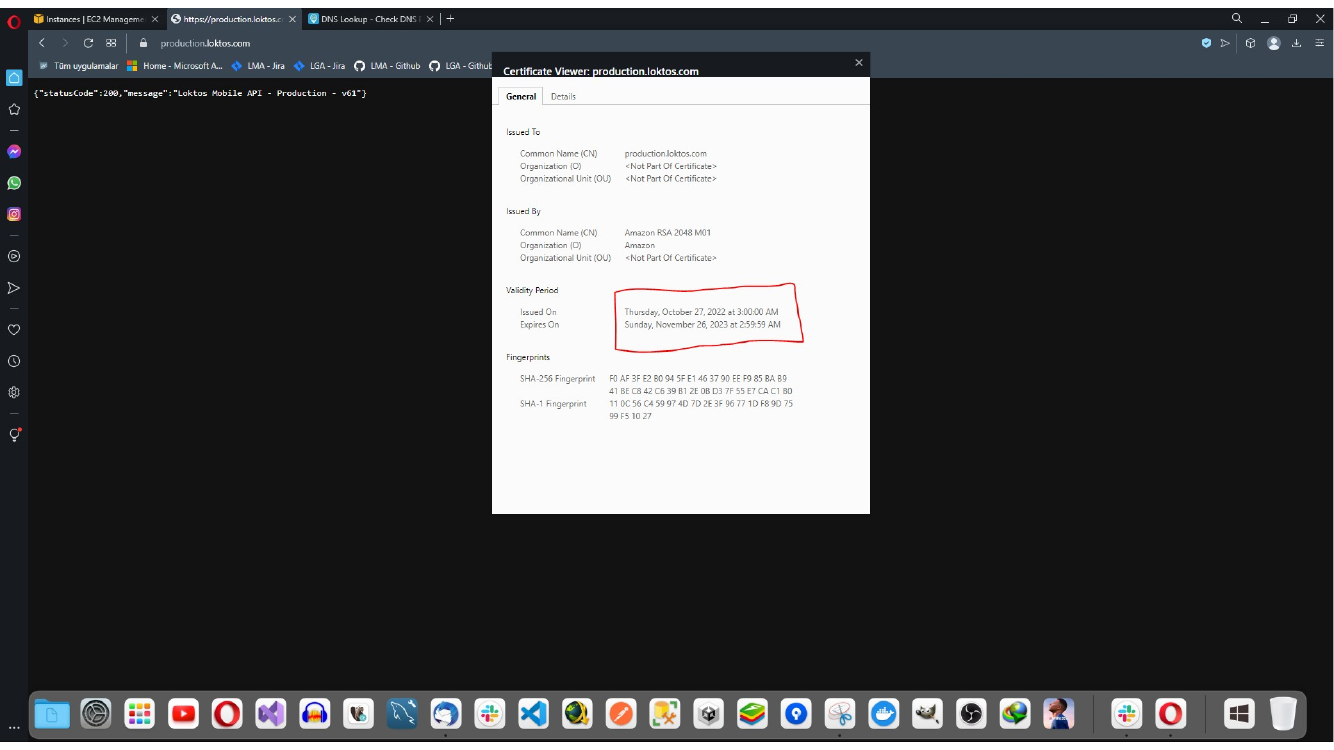The width and height of the screenshot is (1334, 750).
Task: Click the Windows Start icon in dock
Action: (x=1239, y=713)
